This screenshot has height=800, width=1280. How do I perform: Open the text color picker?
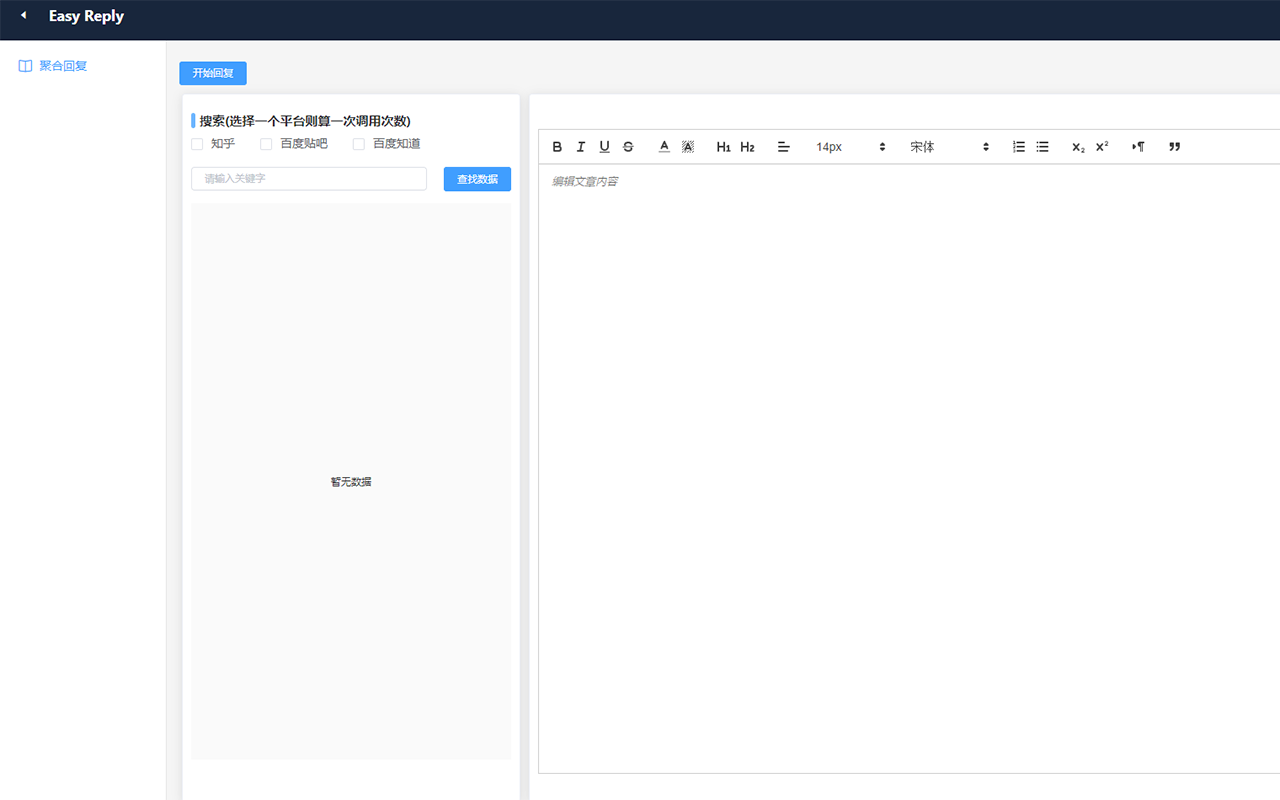[x=664, y=147]
